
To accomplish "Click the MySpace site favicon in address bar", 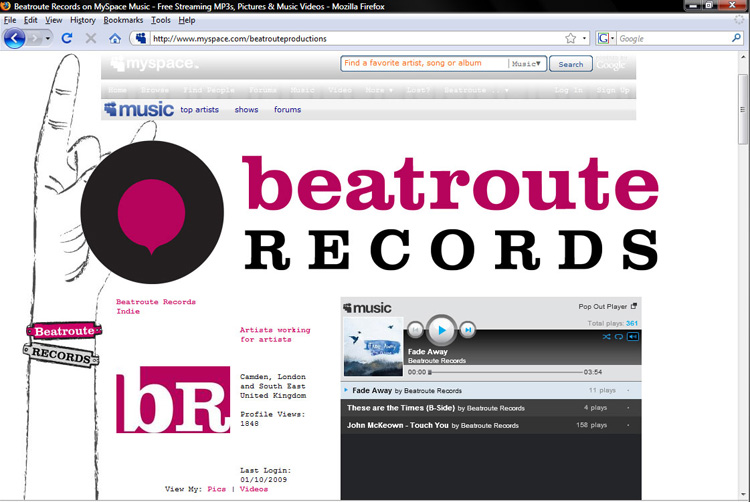I will pos(141,38).
